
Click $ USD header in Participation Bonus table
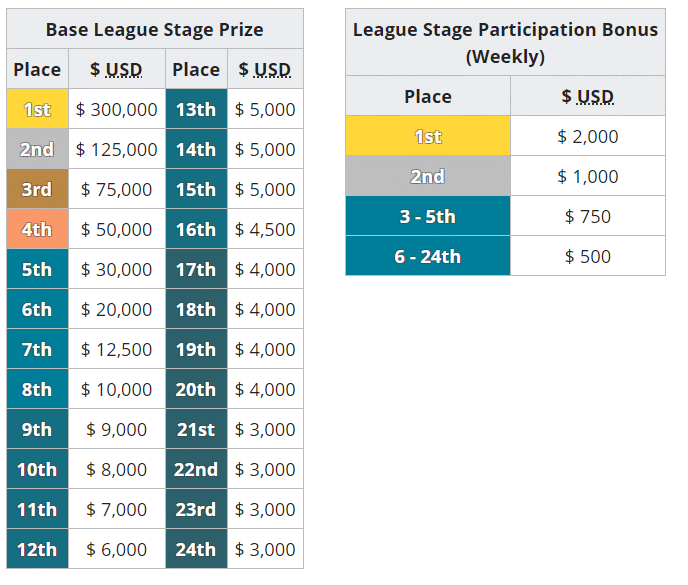587,96
